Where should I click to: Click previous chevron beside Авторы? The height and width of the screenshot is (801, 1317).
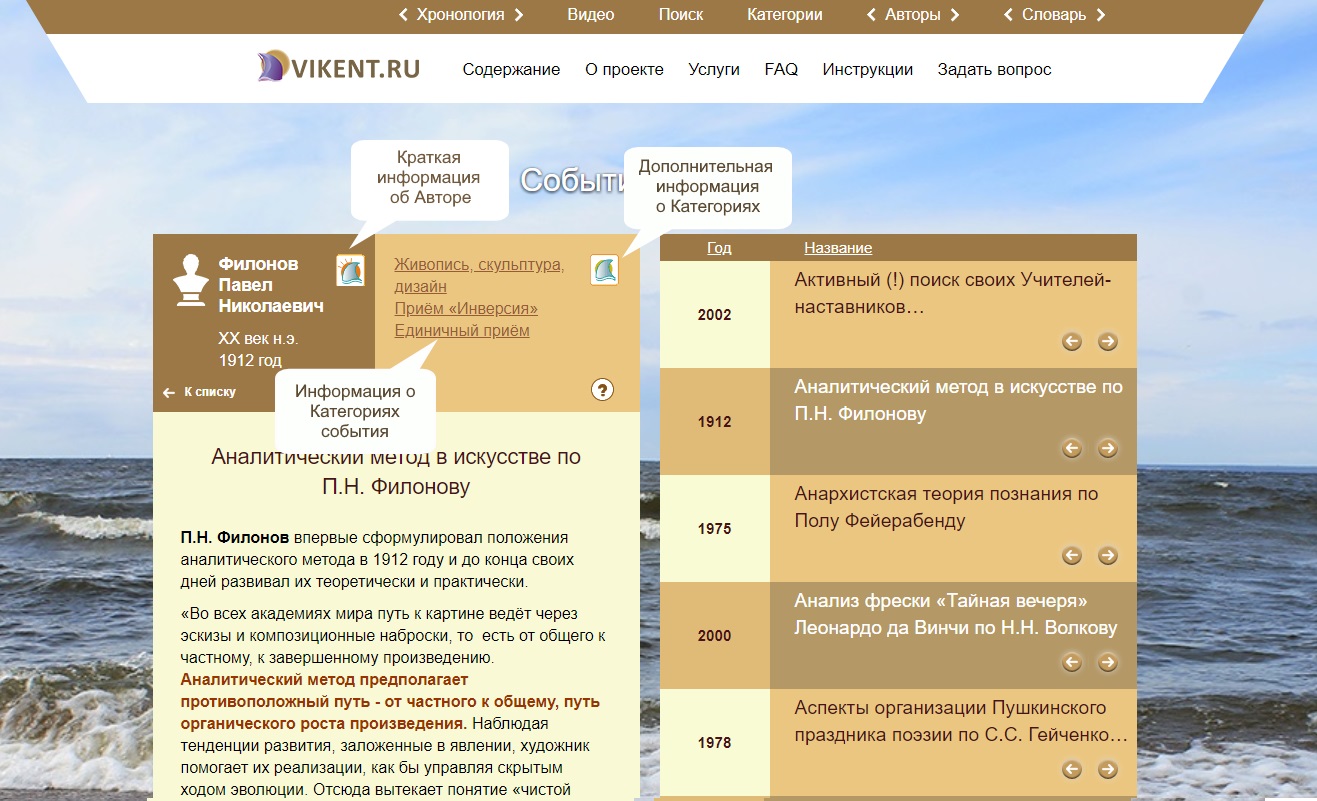click(x=871, y=15)
